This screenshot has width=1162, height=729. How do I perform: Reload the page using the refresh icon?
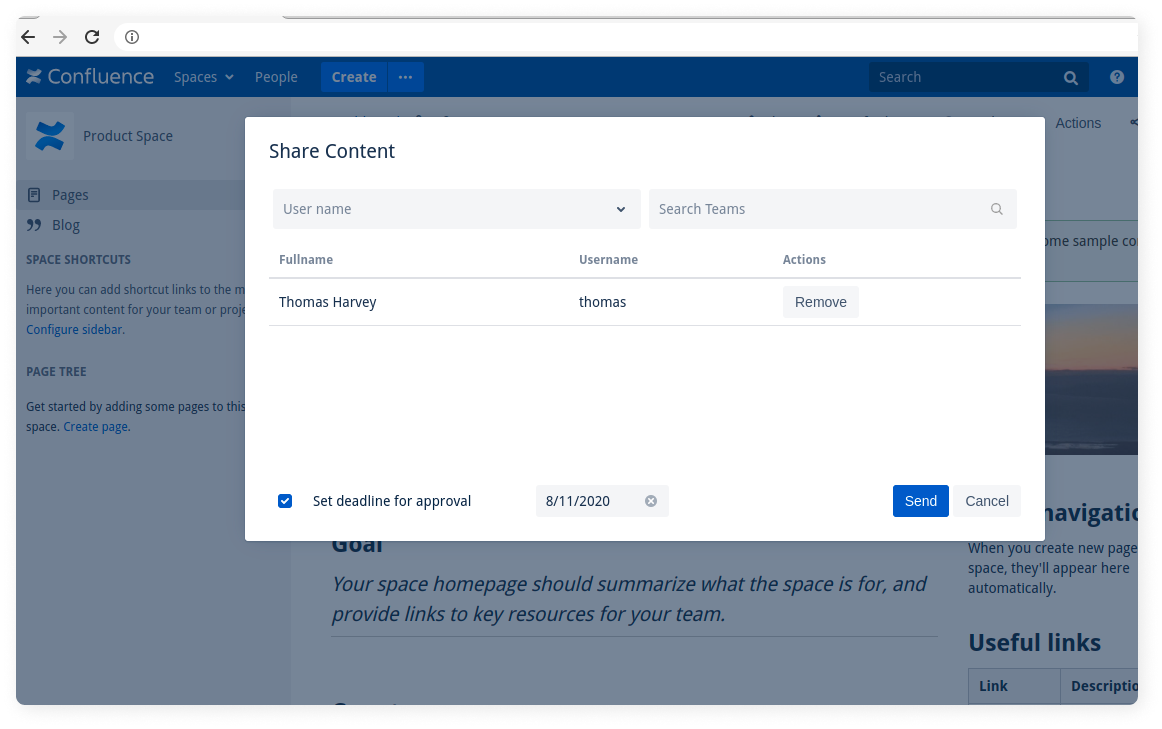coord(92,37)
